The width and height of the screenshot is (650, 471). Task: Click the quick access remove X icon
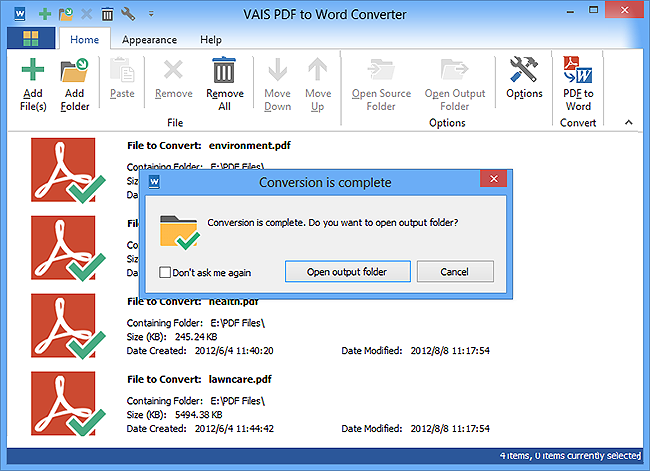(x=87, y=15)
